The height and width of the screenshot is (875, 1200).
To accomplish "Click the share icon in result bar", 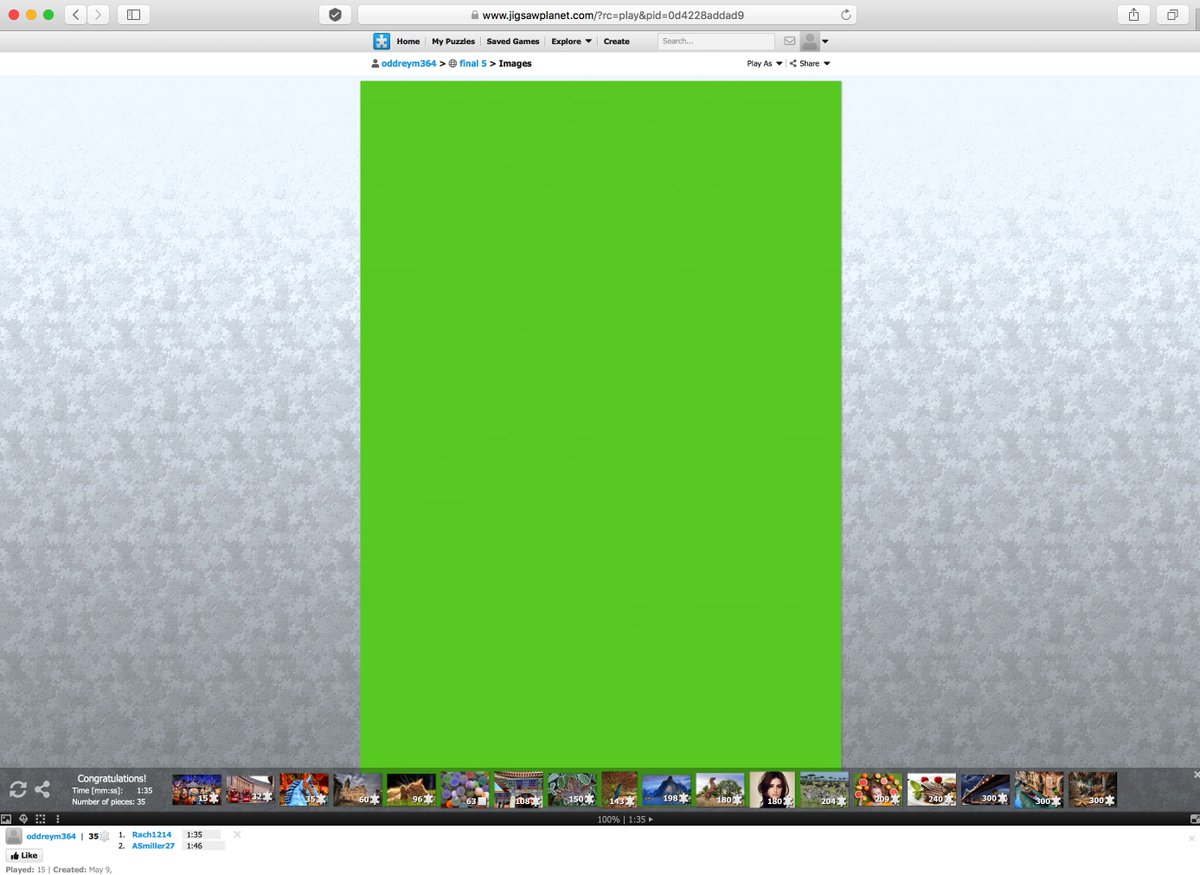I will coord(42,789).
